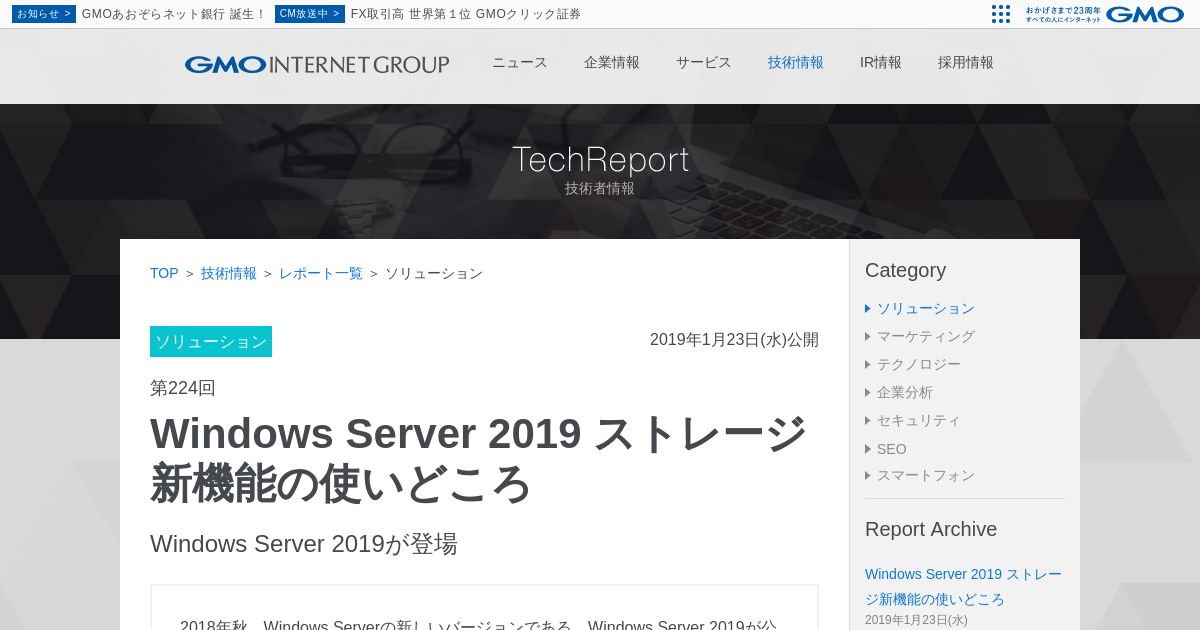Click the article title Windows Server 2019 ストレージ
The width and height of the screenshot is (1200, 630).
pyautogui.click(x=478, y=458)
